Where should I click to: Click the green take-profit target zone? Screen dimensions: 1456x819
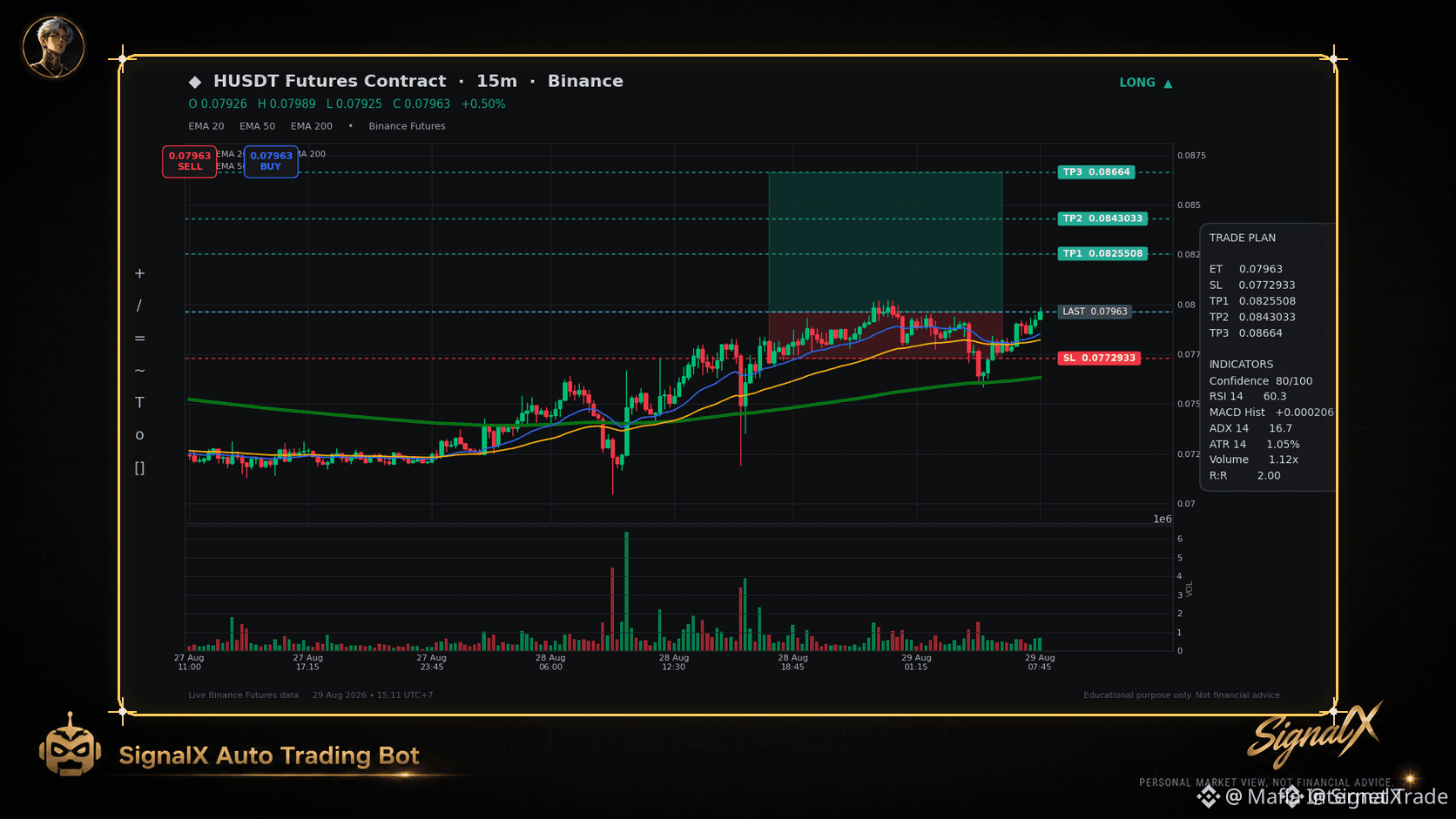(885, 241)
